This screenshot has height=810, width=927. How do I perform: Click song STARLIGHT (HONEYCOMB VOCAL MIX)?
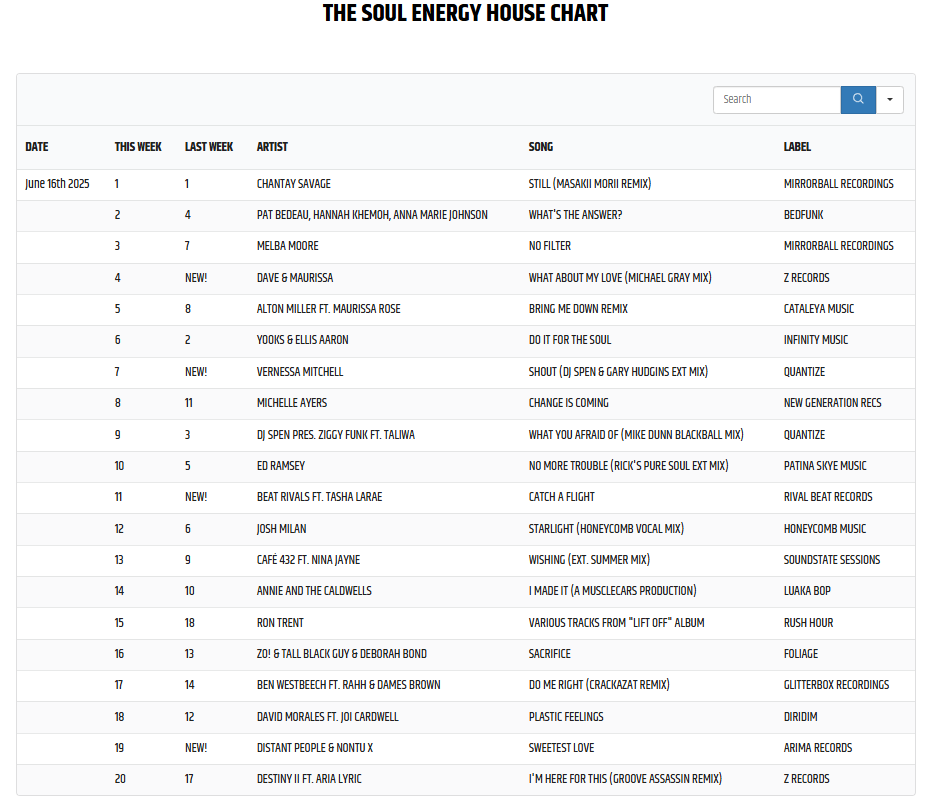click(606, 529)
